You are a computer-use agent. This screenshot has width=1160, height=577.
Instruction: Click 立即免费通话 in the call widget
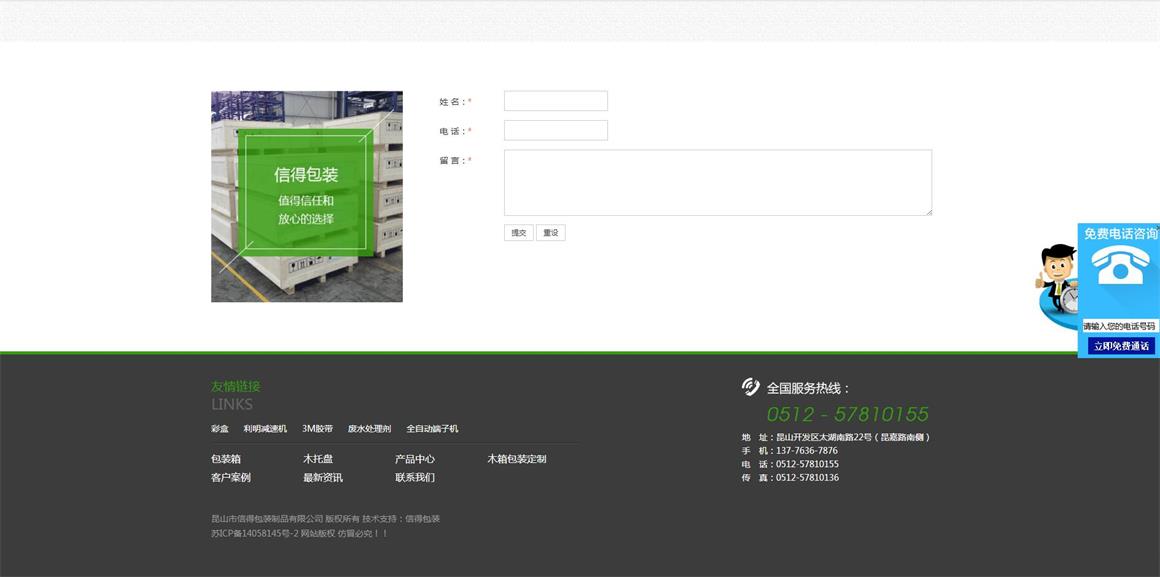pos(1119,347)
